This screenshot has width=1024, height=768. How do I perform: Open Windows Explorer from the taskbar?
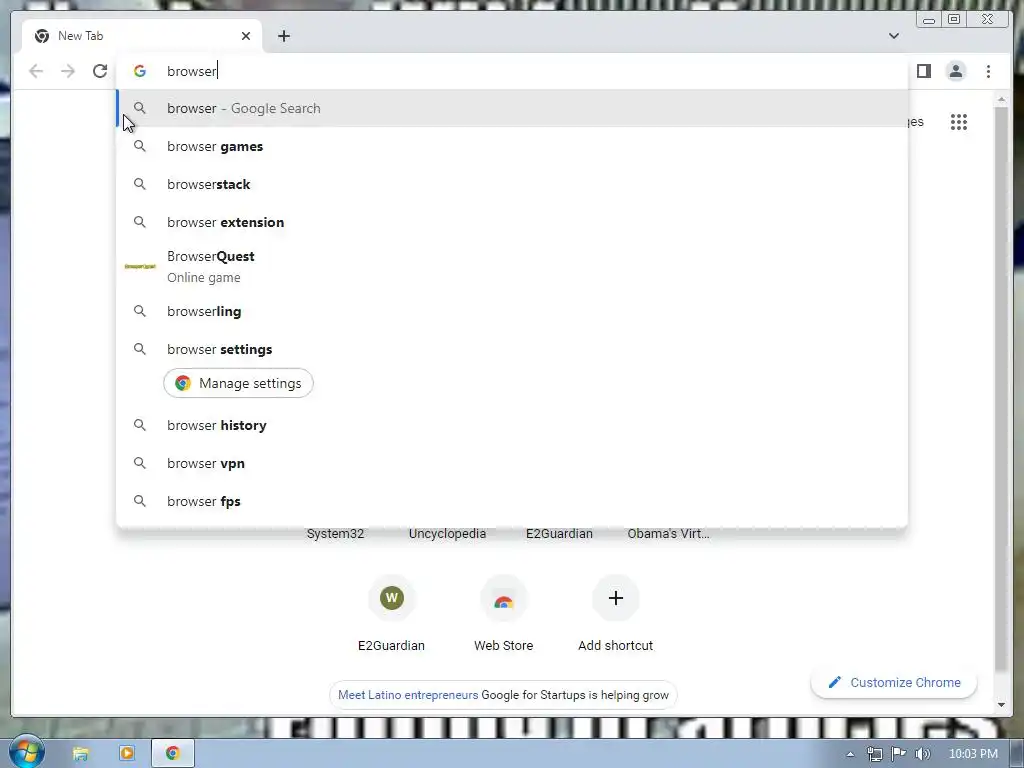80,754
